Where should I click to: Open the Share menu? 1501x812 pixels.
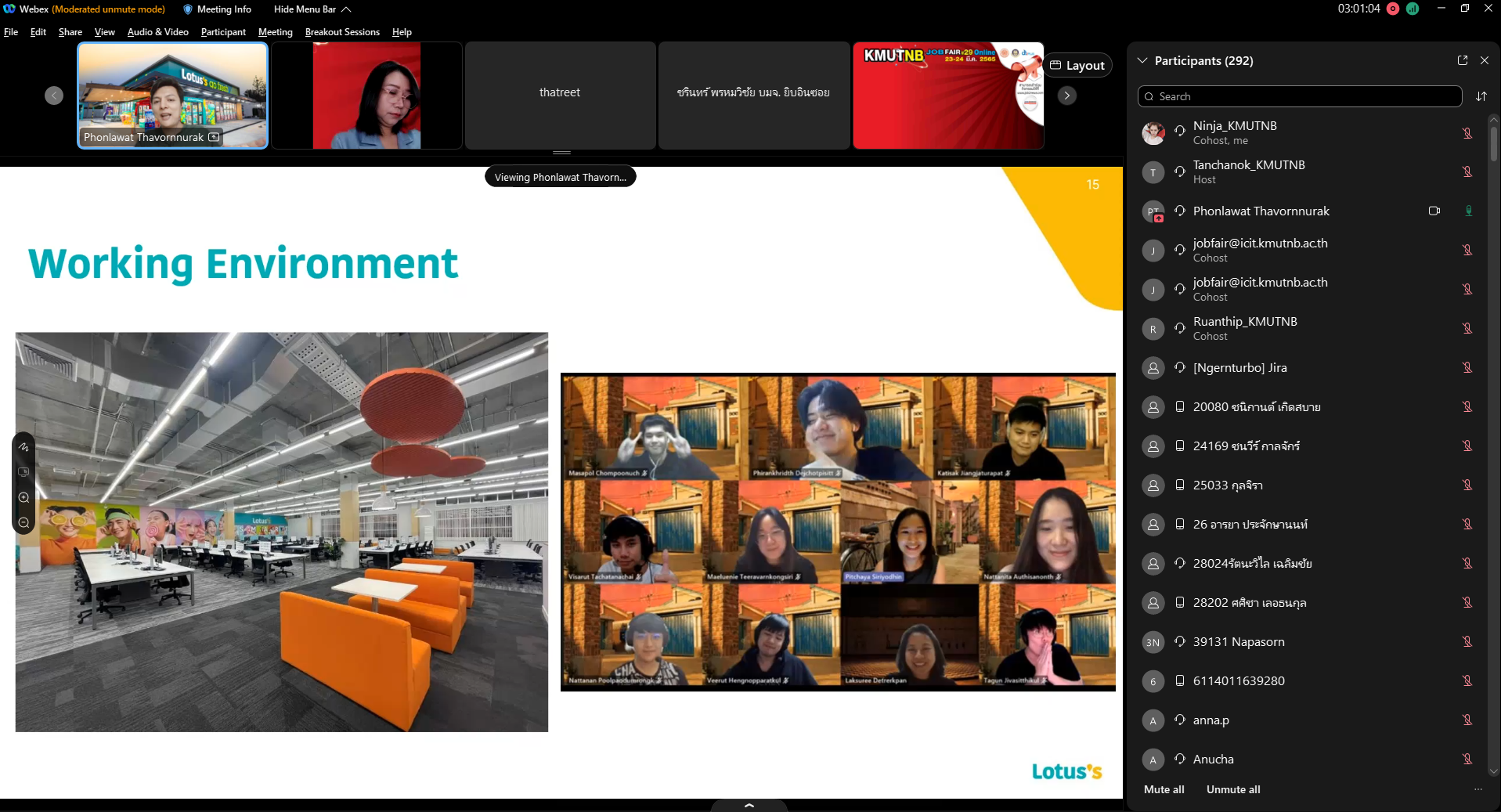pyautogui.click(x=70, y=32)
